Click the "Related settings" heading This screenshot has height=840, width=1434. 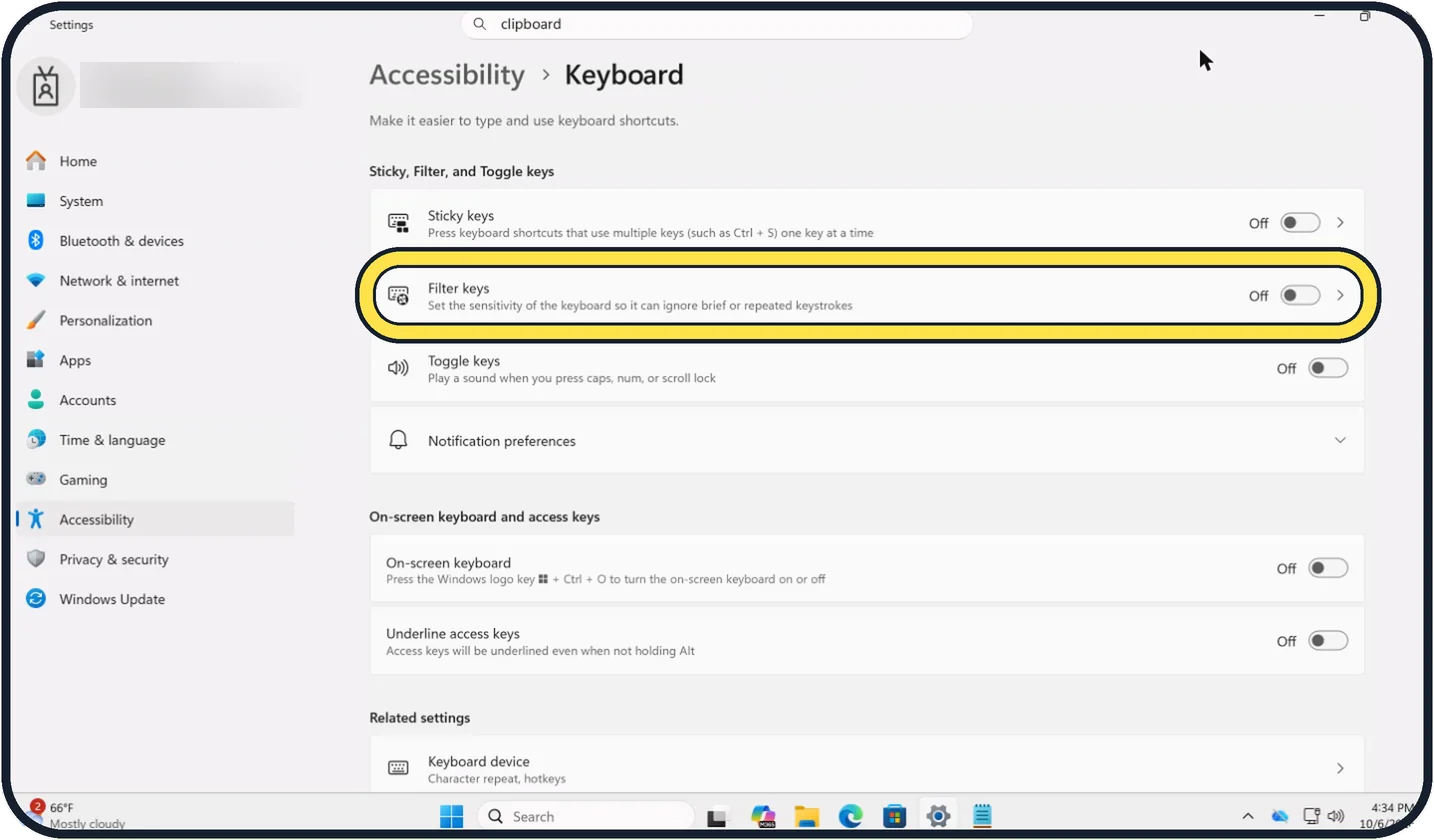(x=420, y=718)
